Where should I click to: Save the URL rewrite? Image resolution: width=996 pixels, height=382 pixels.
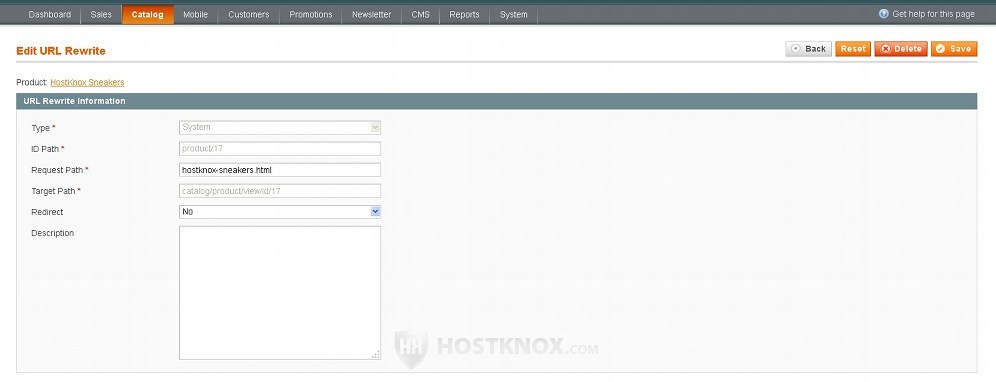pyautogui.click(x=954, y=49)
